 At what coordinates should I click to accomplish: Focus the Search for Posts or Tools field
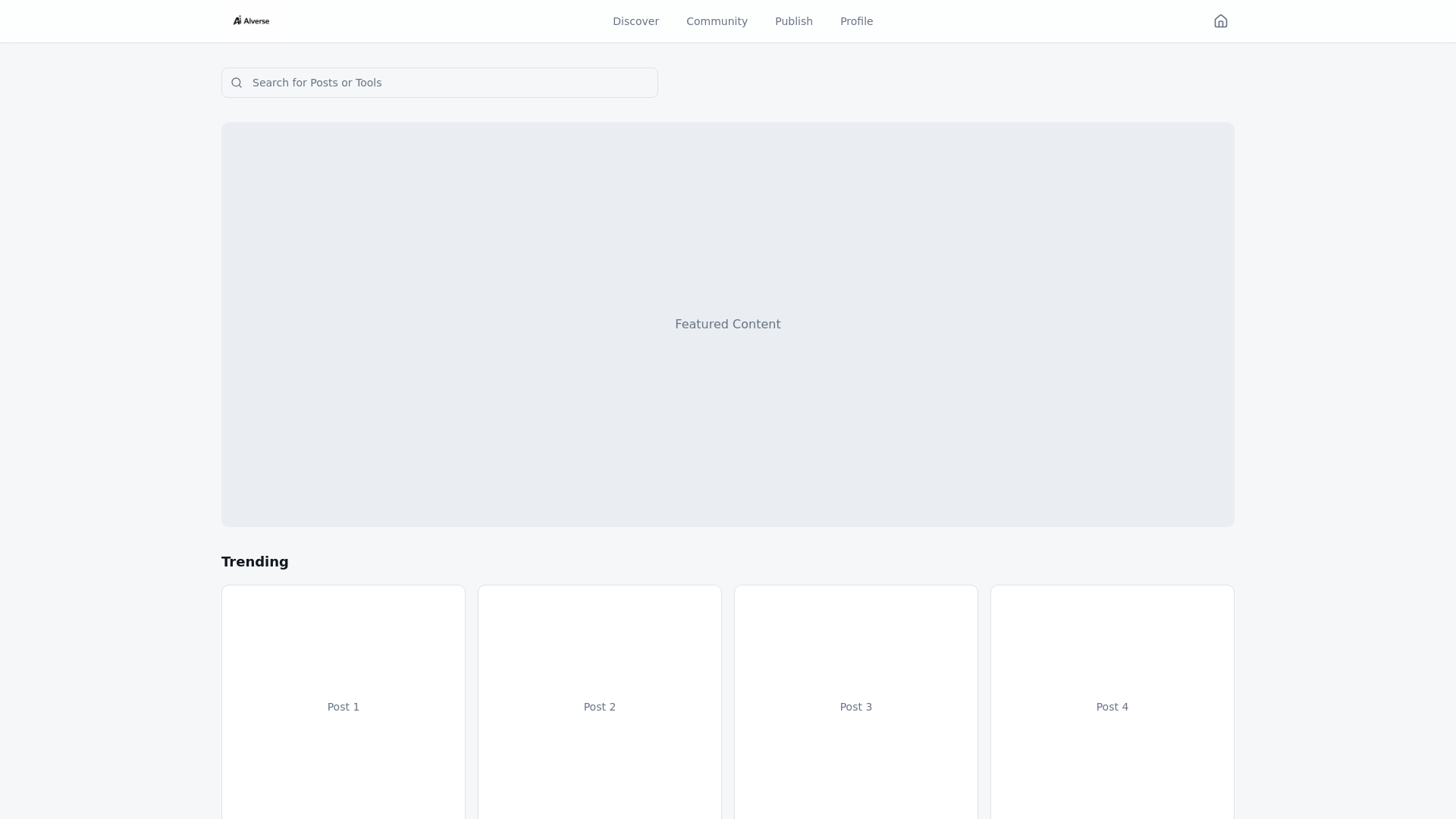tap(440, 83)
